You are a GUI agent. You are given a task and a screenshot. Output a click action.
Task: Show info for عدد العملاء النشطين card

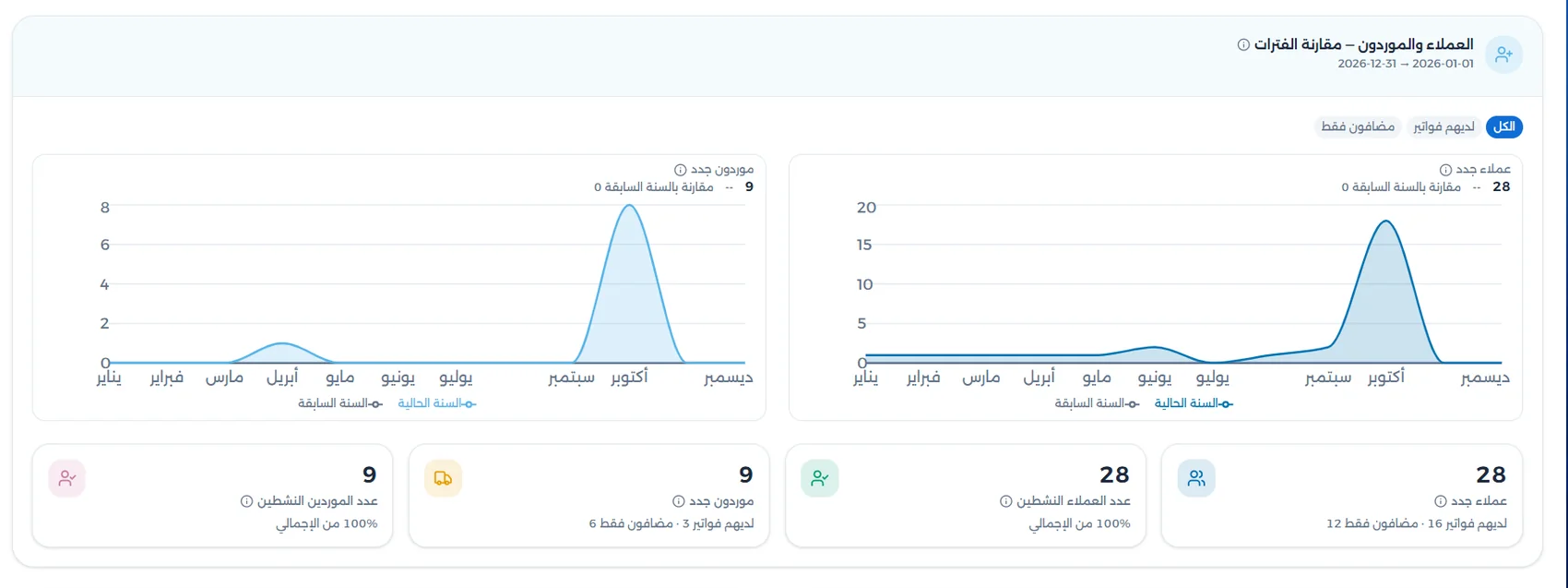coord(1006,501)
